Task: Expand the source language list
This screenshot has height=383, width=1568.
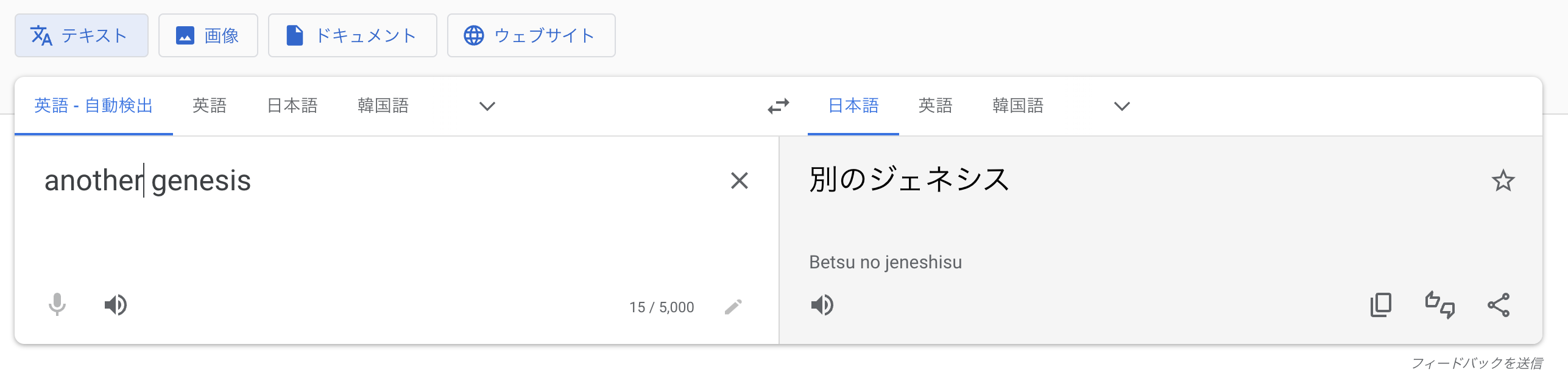Action: tap(487, 106)
